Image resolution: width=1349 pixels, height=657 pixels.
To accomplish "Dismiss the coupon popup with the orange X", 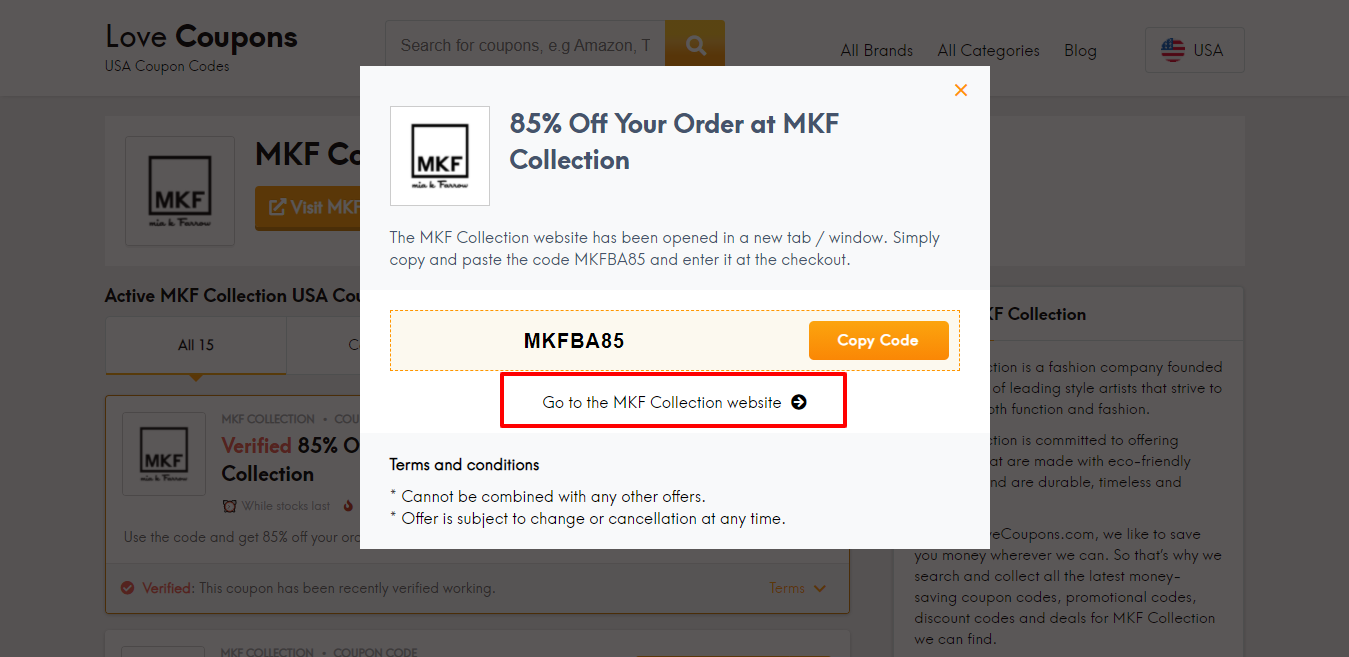I will click(x=960, y=89).
